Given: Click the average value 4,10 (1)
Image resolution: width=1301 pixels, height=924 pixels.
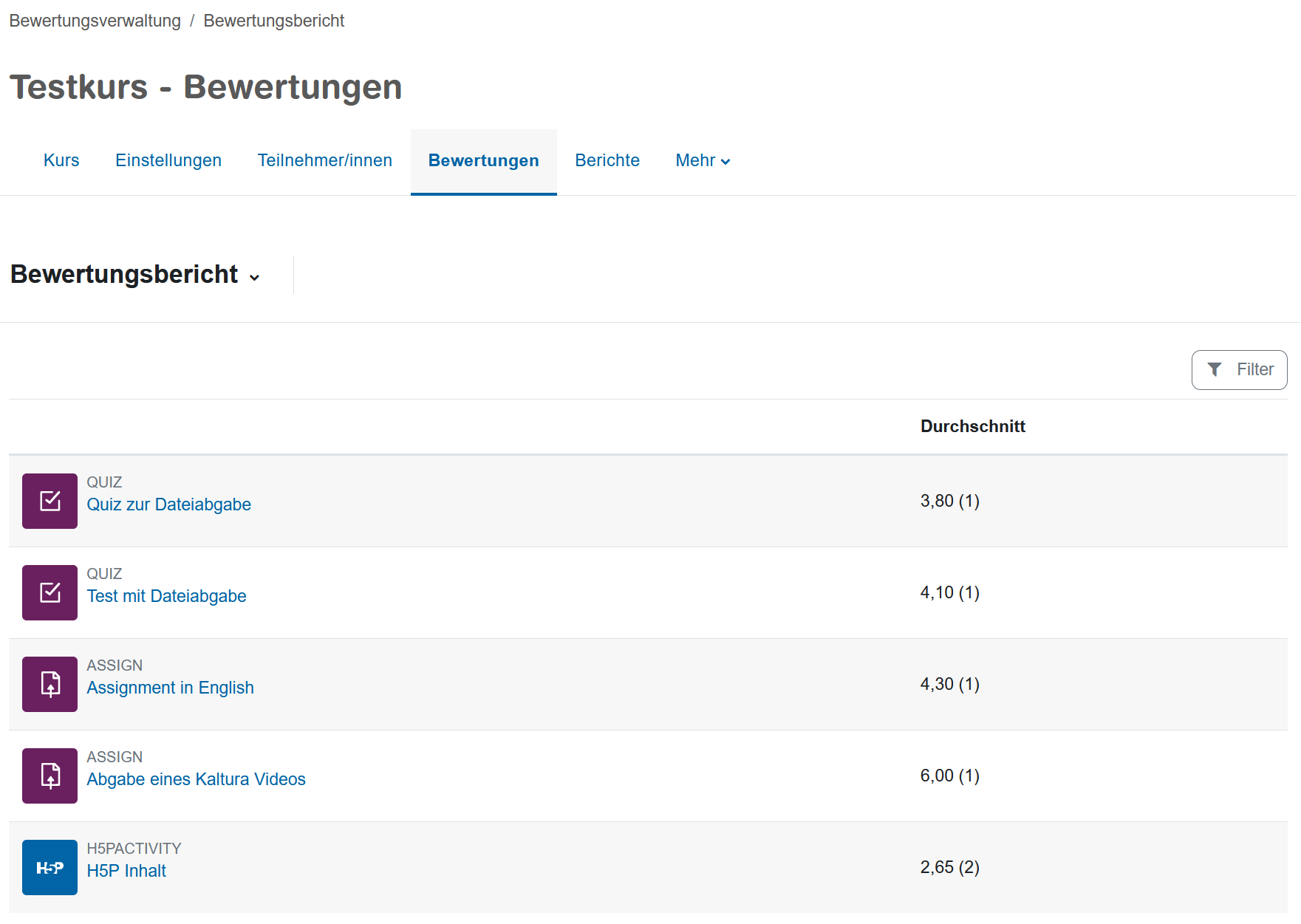Looking at the screenshot, I should coord(950,592).
